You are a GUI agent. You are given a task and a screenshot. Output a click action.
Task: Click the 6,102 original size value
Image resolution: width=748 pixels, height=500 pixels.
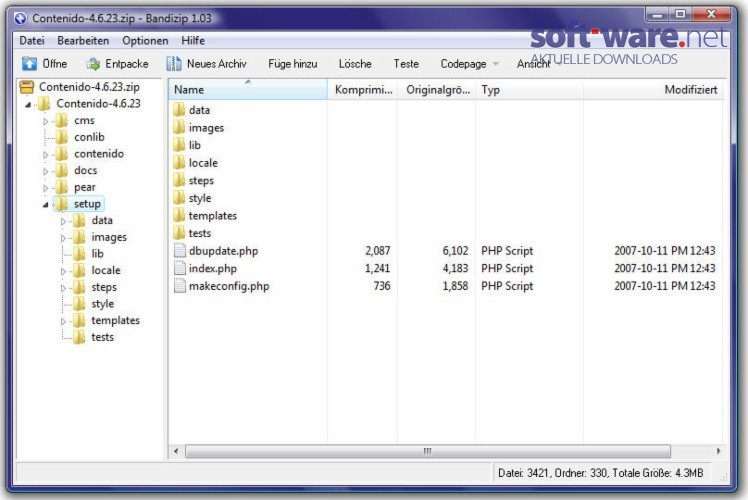455,251
